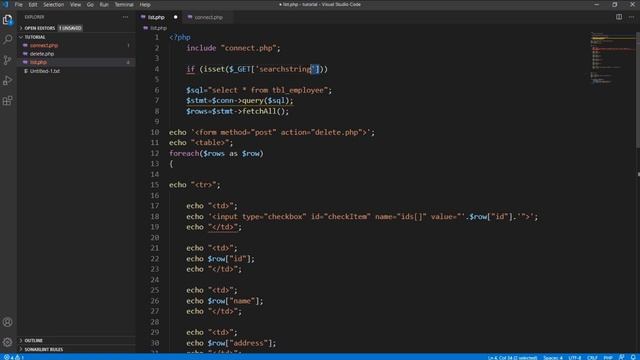Click the 'searchstring' text on line 4

tap(285, 69)
